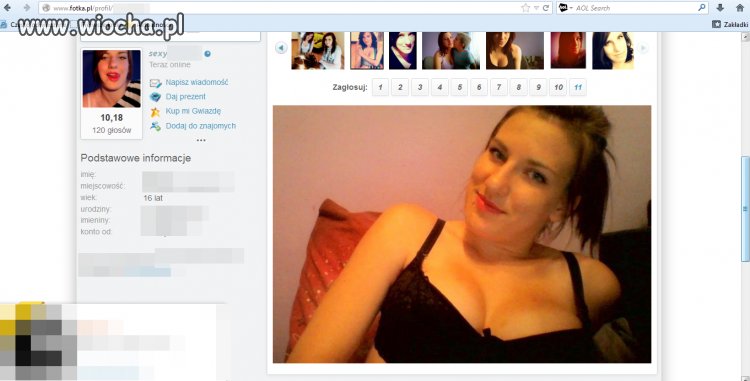The image size is (750, 381).
Task: Vote 1 in the Zagłosuj row
Action: tap(380, 87)
